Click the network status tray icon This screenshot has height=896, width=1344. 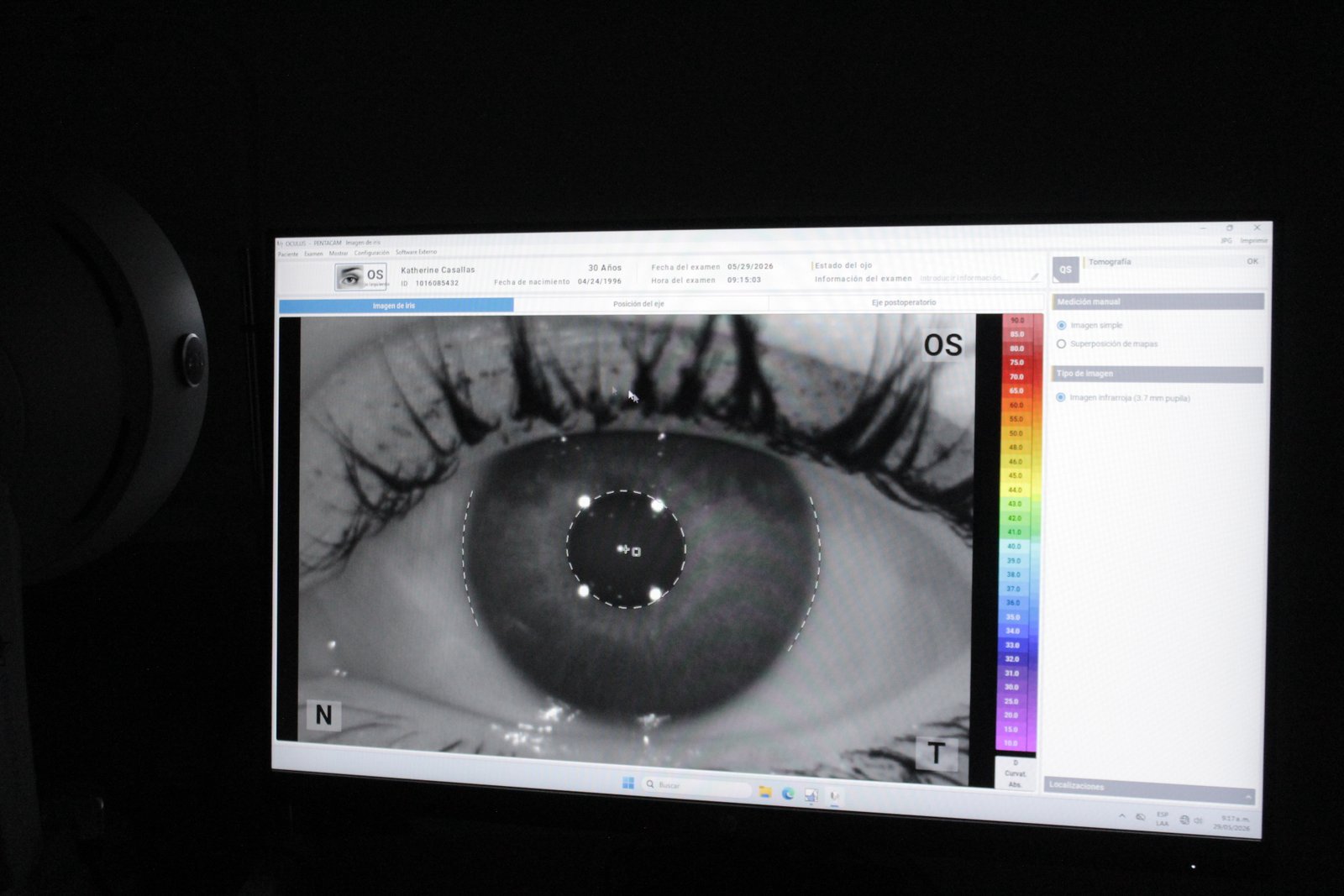pos(1184,820)
